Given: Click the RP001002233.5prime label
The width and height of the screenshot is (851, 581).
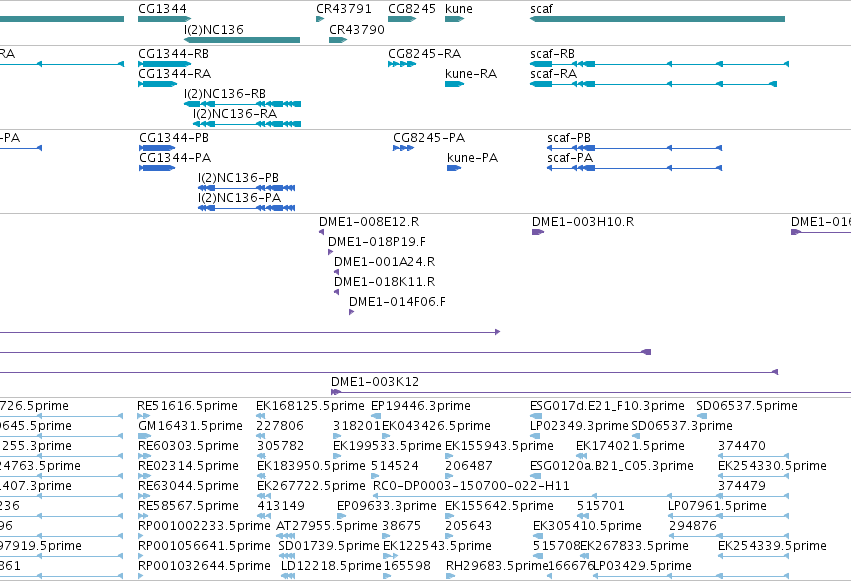Looking at the screenshot, I should pyautogui.click(x=204, y=526).
